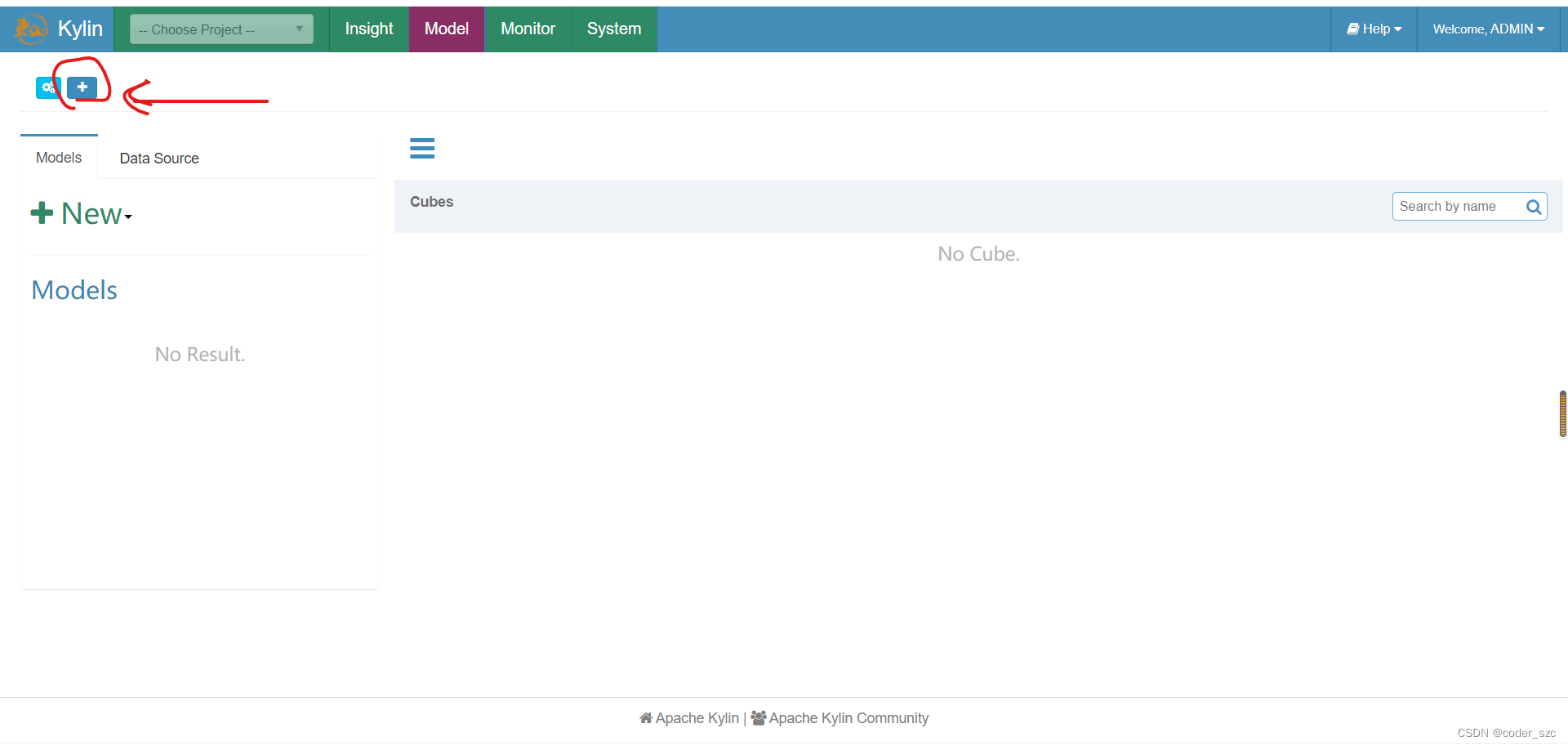
Task: Go to the Insight tab
Action: point(369,29)
